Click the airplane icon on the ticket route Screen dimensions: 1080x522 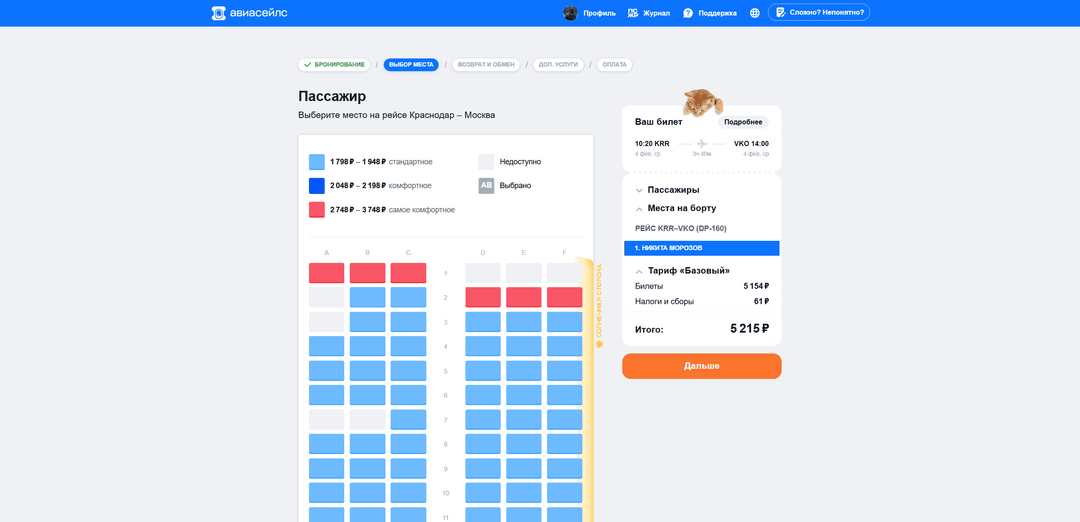[702, 144]
